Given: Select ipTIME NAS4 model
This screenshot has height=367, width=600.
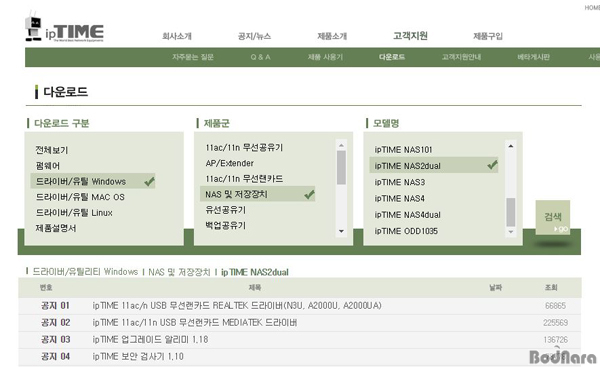Looking at the screenshot, I should 399,199.
